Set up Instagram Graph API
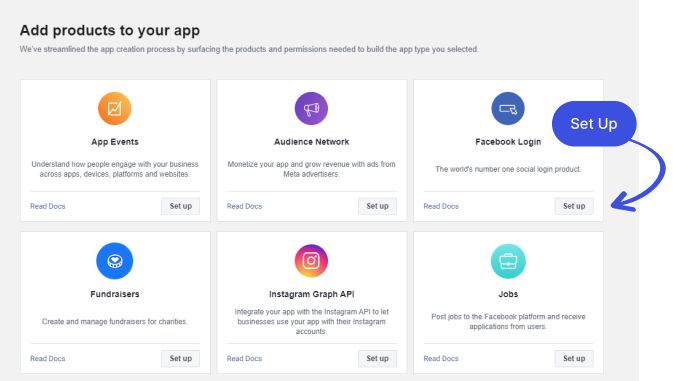The height and width of the screenshot is (381, 673). click(377, 358)
